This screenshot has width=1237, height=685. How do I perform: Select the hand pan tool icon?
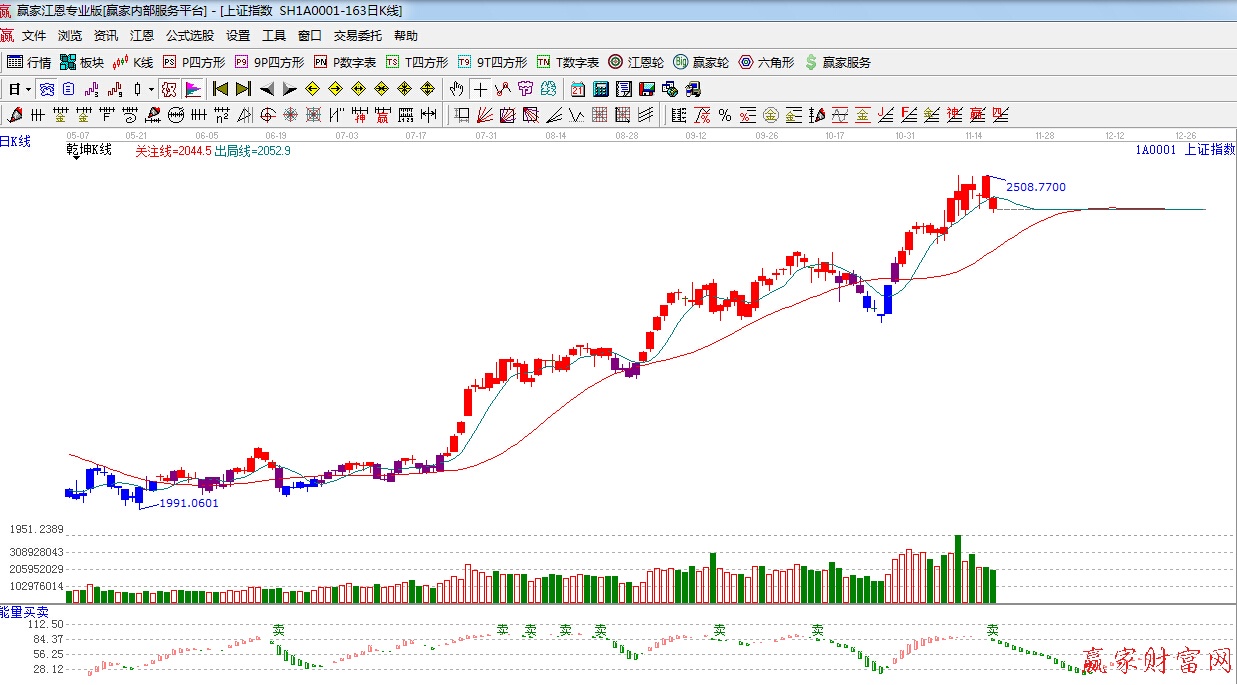pos(457,89)
